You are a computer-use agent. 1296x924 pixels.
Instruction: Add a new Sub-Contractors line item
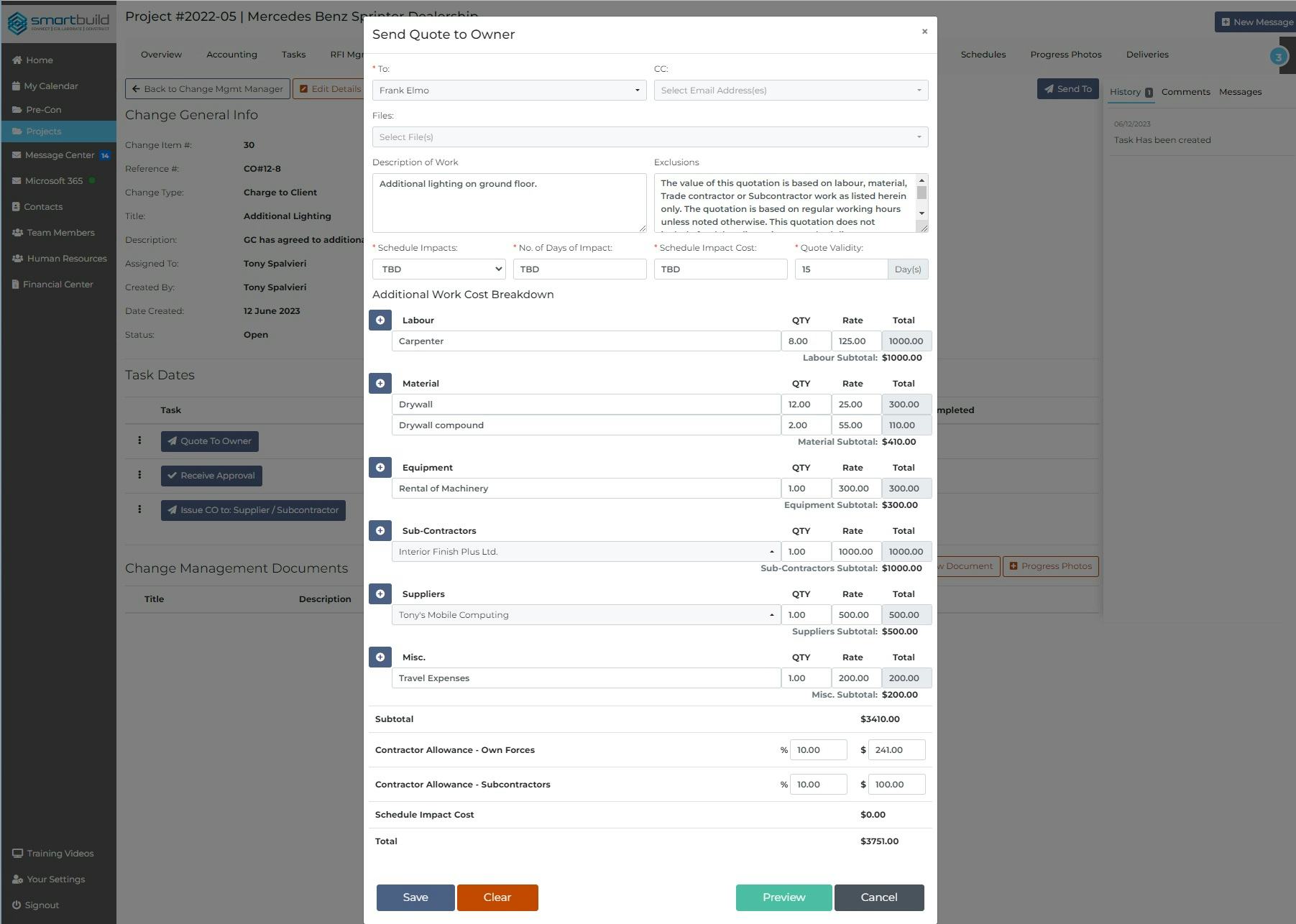[380, 530]
